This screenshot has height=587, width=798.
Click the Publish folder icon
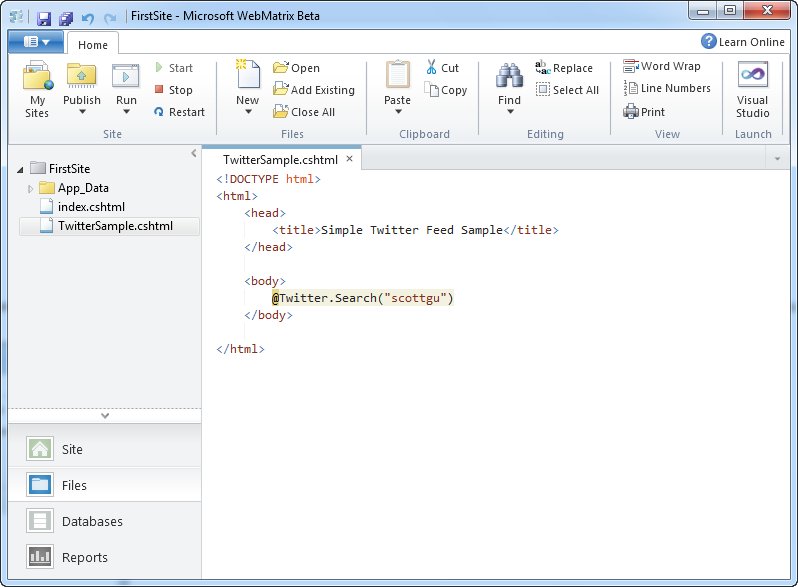(81, 75)
